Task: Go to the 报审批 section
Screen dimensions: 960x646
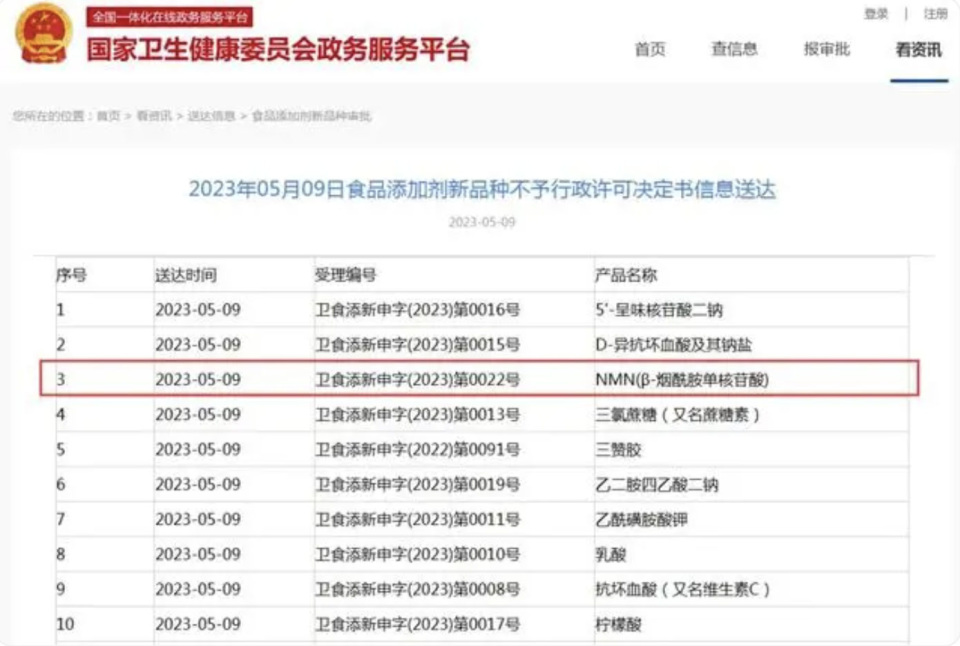Action: click(x=827, y=49)
